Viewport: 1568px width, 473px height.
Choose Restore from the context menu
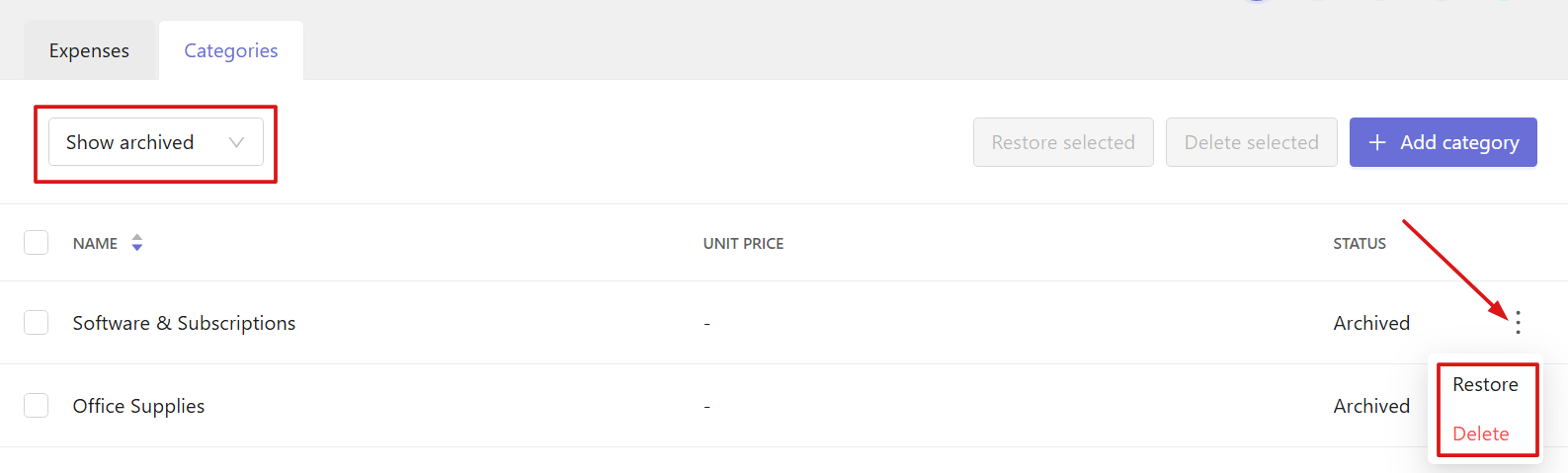tap(1485, 384)
